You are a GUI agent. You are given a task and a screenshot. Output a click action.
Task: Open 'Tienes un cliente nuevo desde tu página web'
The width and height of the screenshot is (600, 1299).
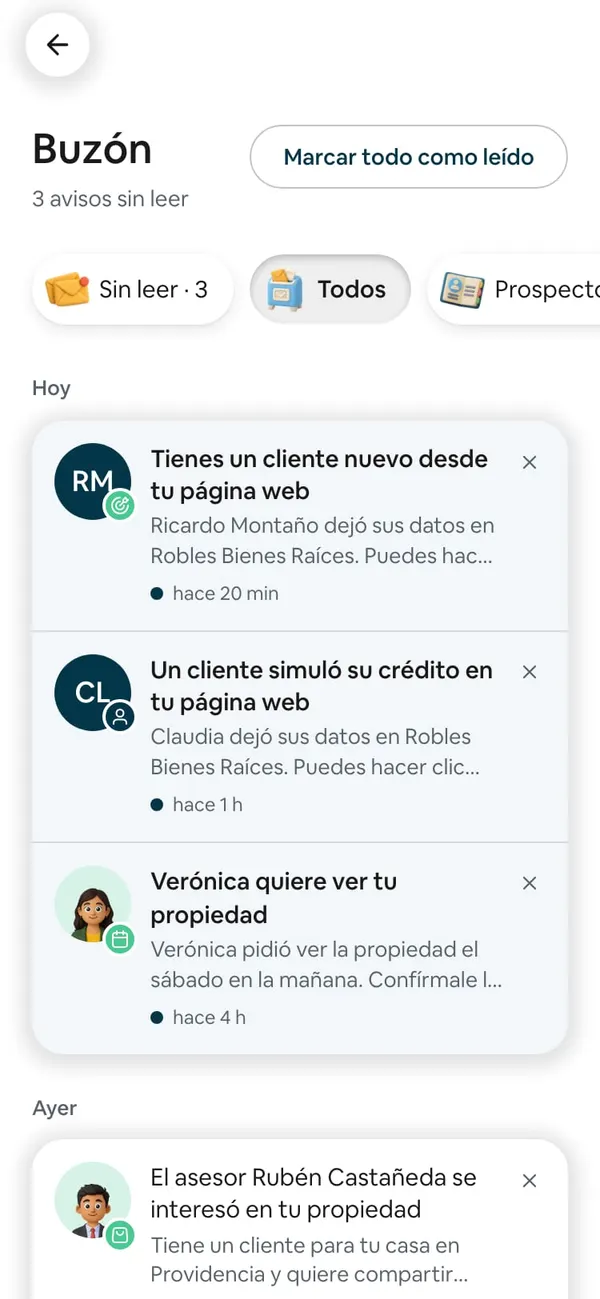point(300,526)
